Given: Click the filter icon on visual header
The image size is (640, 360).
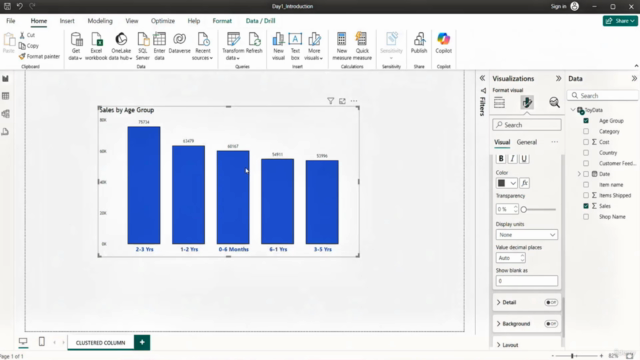Looking at the screenshot, I should (x=331, y=101).
